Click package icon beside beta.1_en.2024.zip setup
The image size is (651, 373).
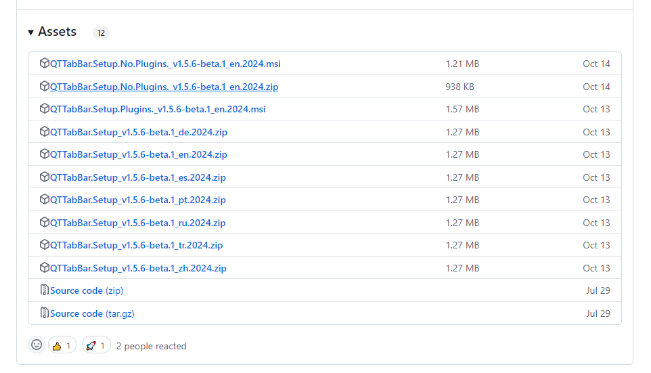[x=44, y=154]
